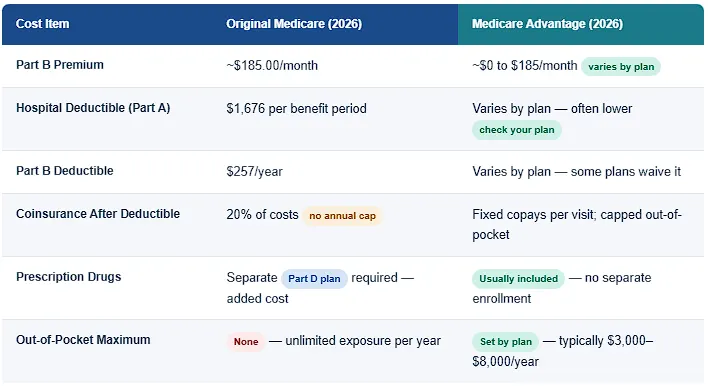Click the 'Part B Premium' row label
708x386 pixels.
coord(60,65)
